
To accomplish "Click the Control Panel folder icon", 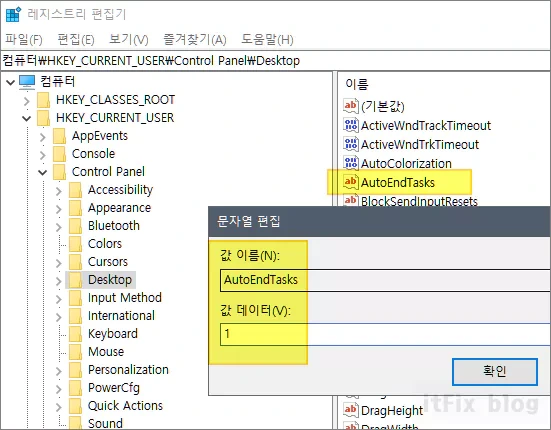I will tap(59, 172).
